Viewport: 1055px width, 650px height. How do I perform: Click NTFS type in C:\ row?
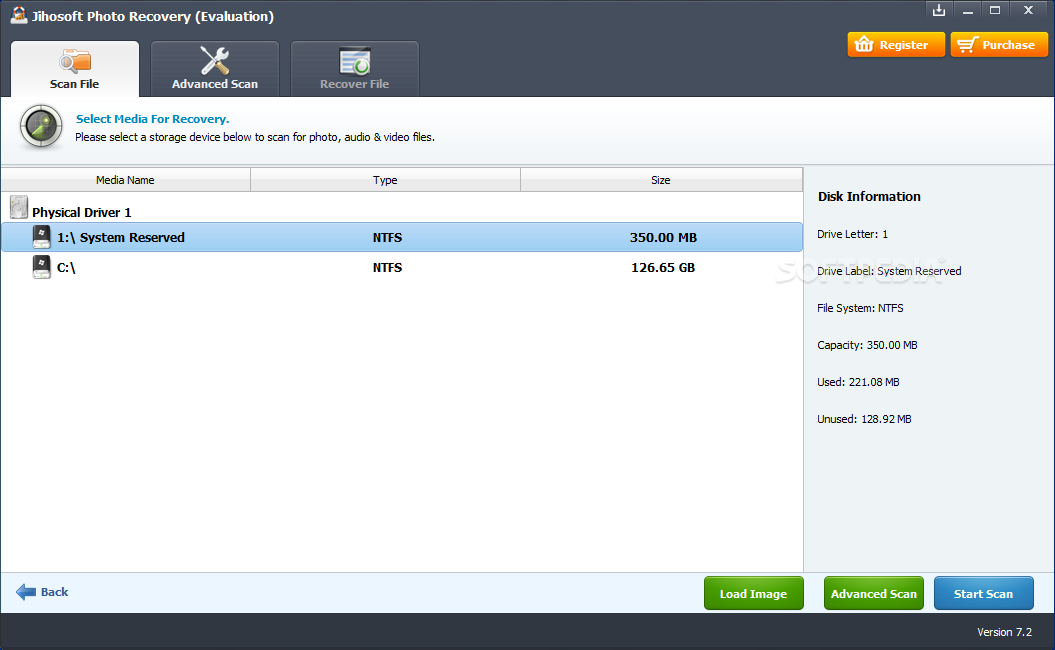(388, 268)
